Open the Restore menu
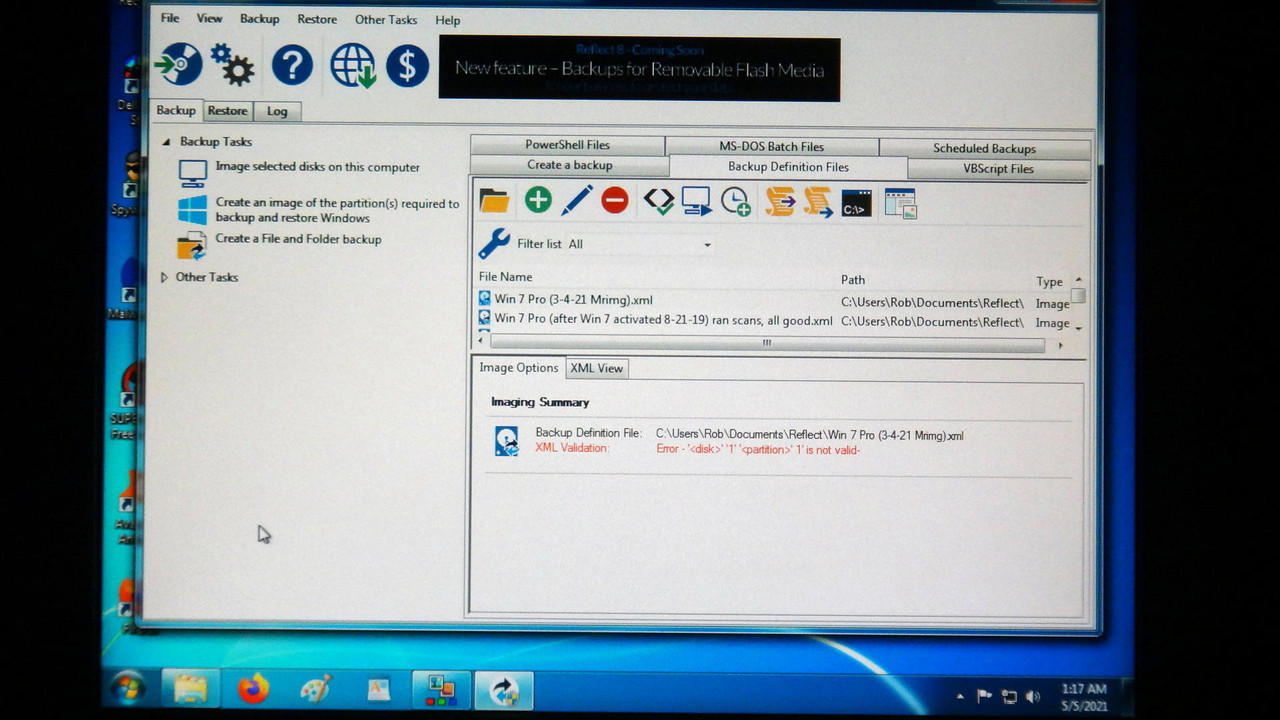 click(317, 19)
